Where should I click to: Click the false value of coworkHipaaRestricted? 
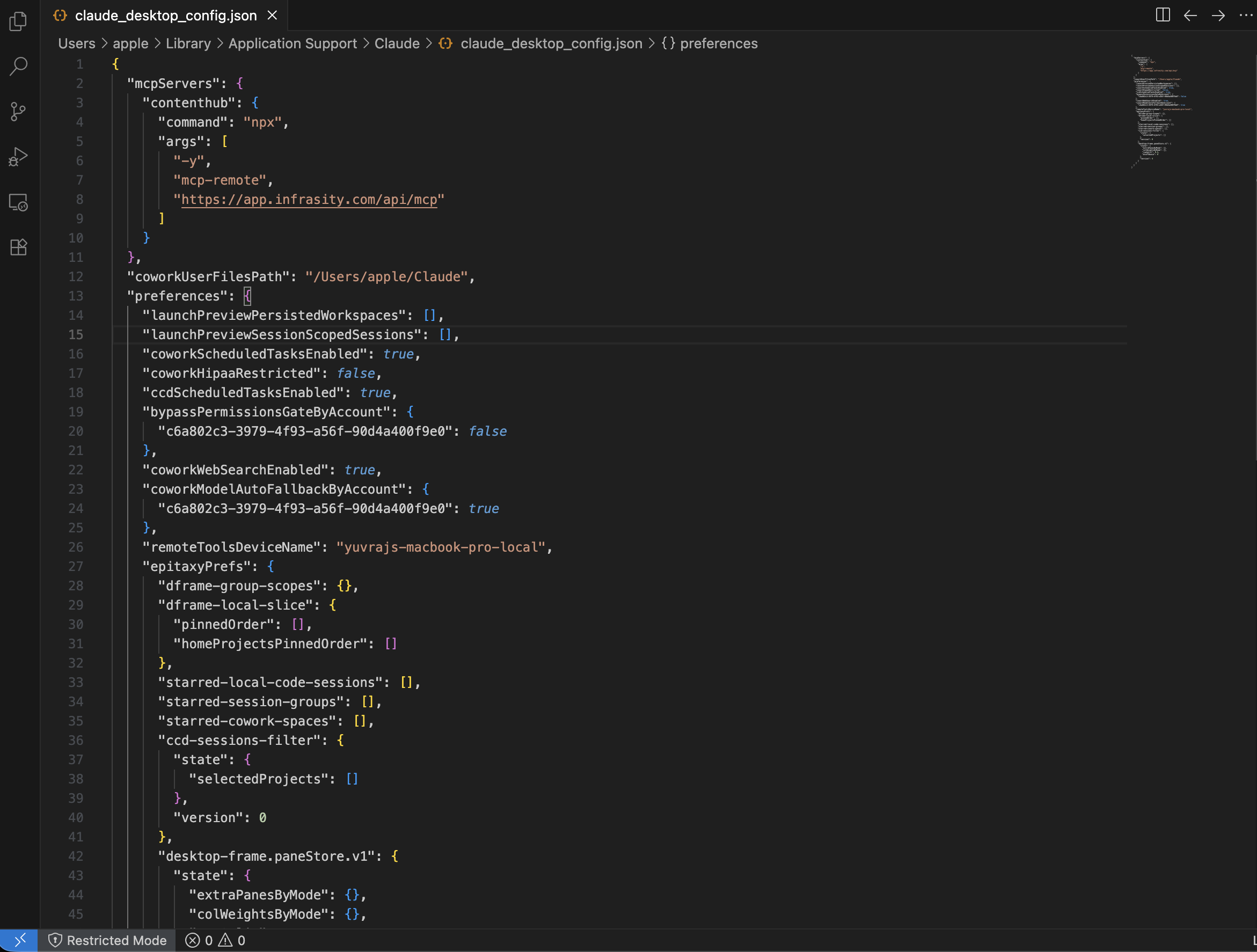click(x=356, y=373)
